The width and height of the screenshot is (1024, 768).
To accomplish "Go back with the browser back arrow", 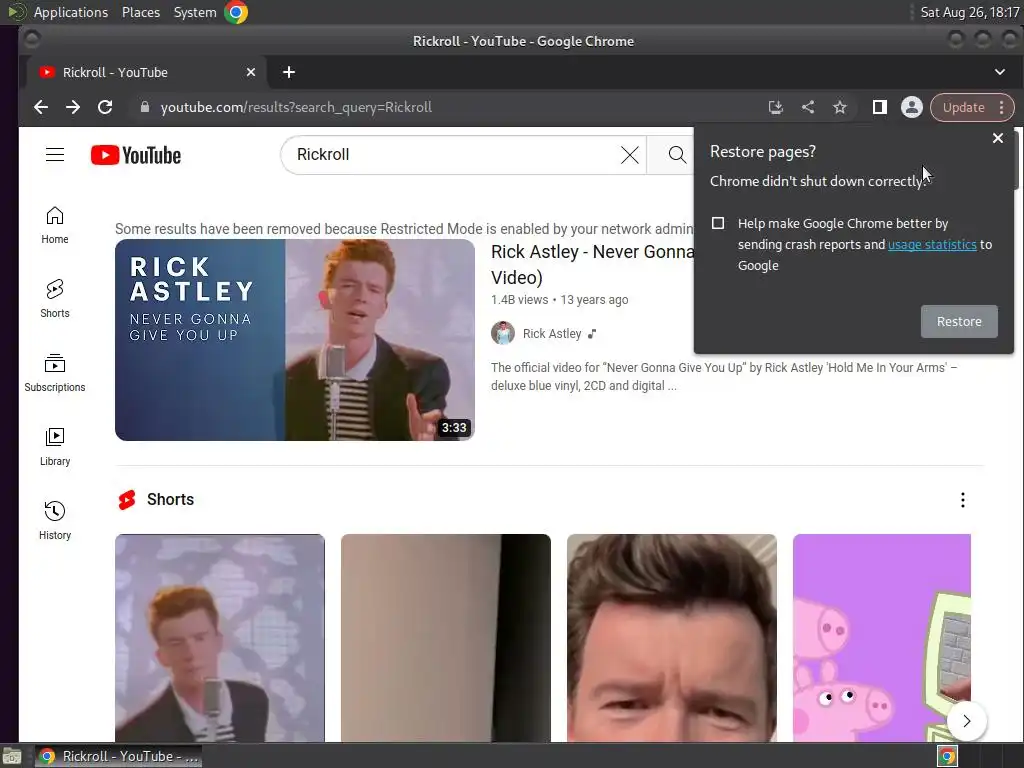I will pos(40,107).
